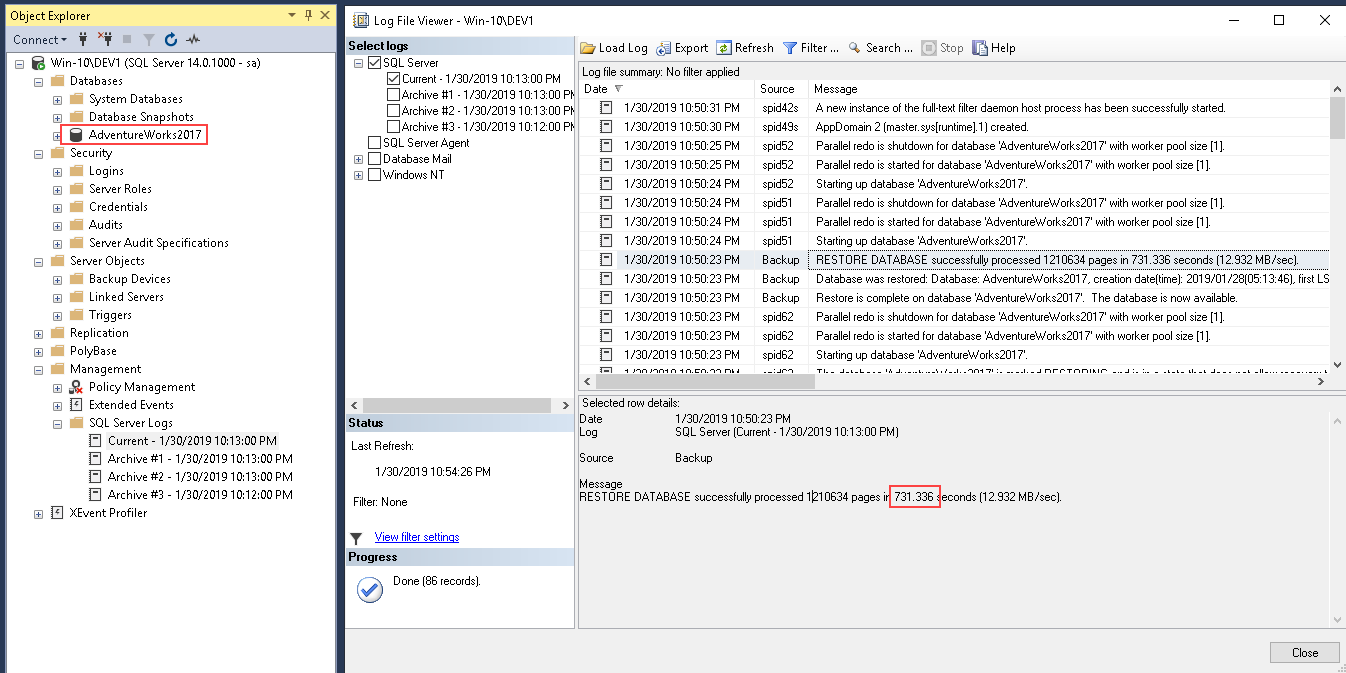The height and width of the screenshot is (673, 1346).
Task: Click the Policy Management icon in the tree
Action: pyautogui.click(x=76, y=387)
